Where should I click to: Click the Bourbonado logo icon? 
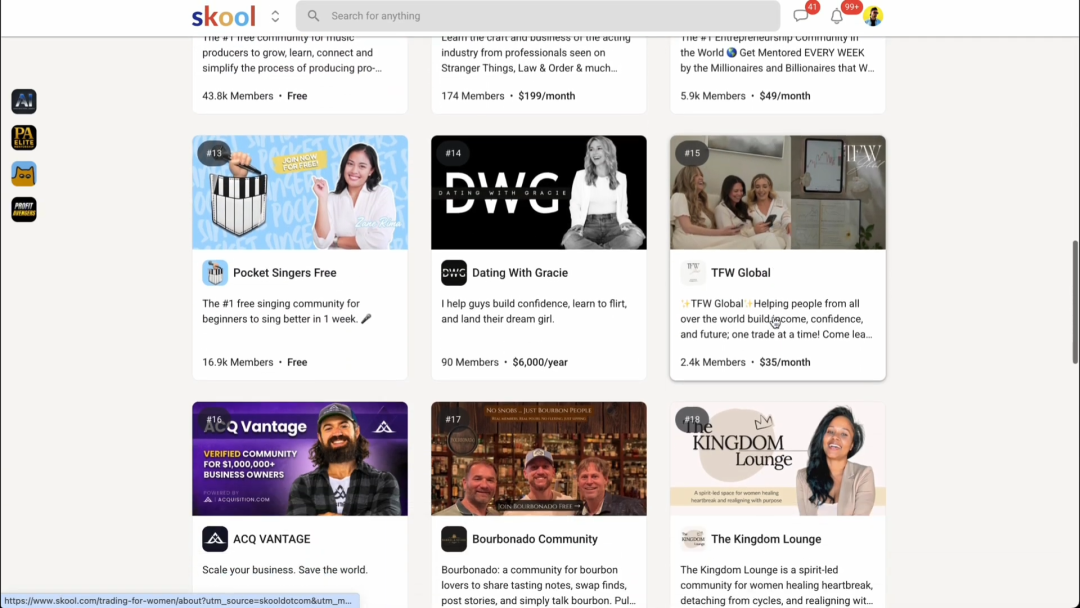(x=454, y=539)
